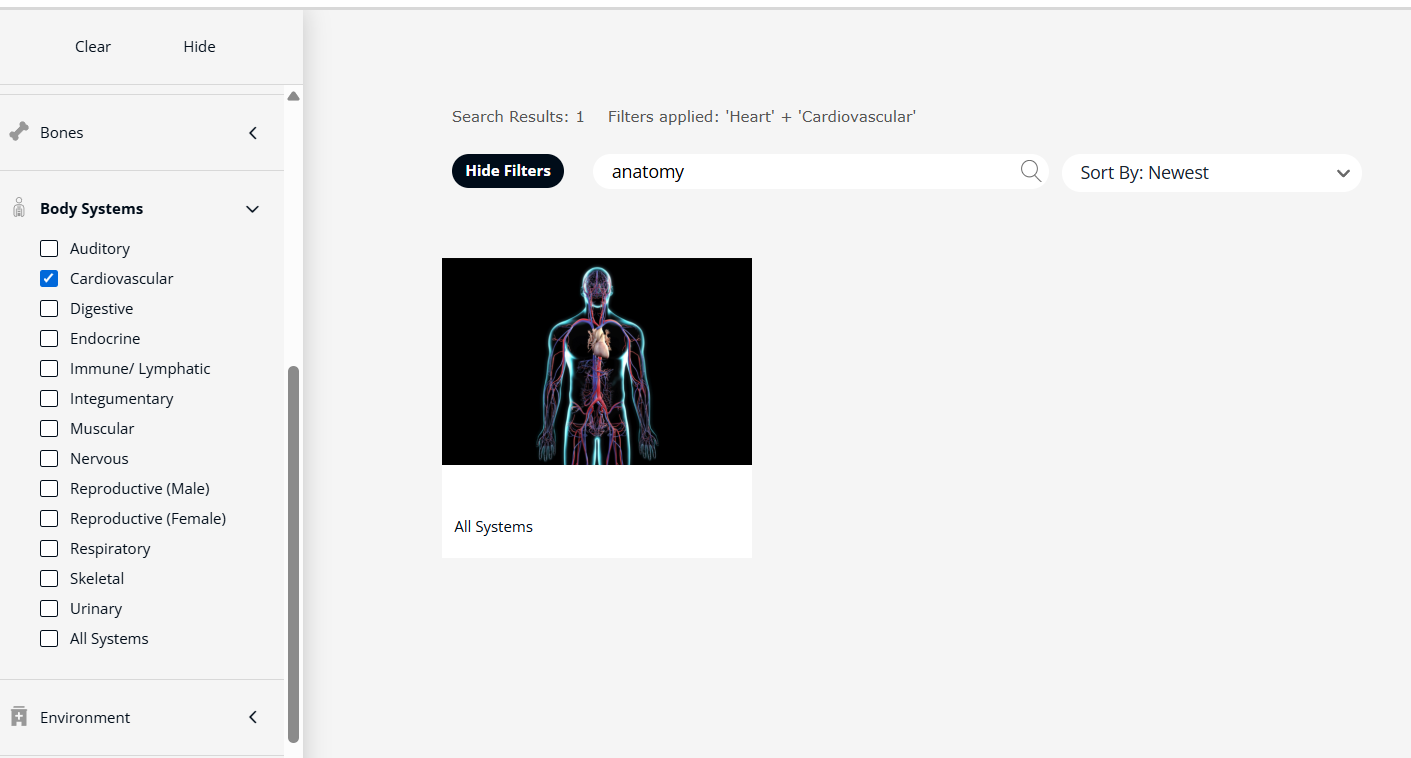1411x758 pixels.
Task: Open the Sort By: Newest dropdown
Action: 1211,173
